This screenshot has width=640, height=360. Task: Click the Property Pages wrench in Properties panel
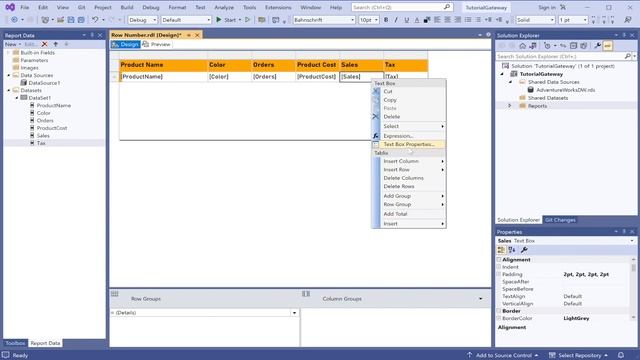tap(524, 250)
